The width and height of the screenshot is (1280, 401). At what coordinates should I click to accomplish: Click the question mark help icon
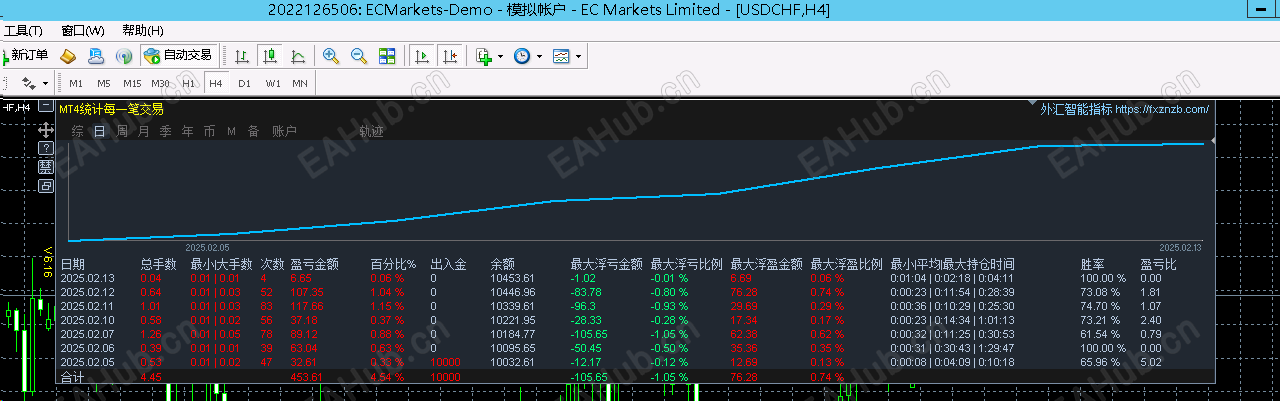click(46, 148)
